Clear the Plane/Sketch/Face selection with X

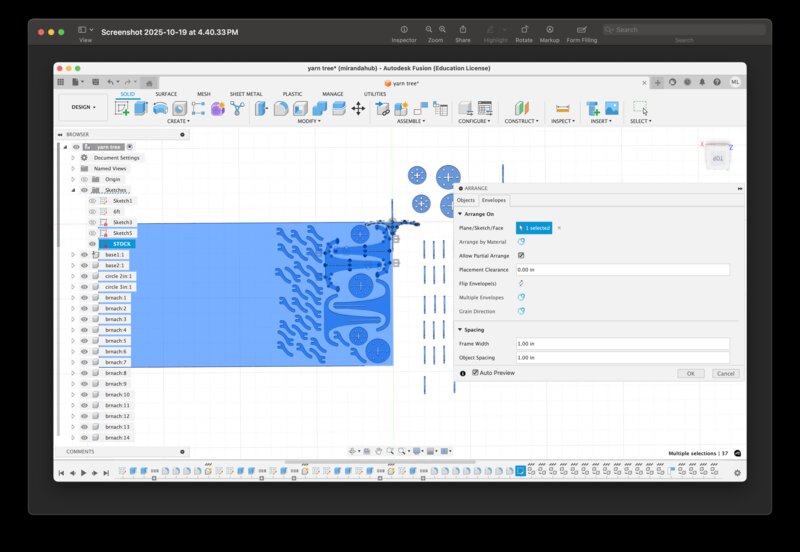pyautogui.click(x=559, y=228)
